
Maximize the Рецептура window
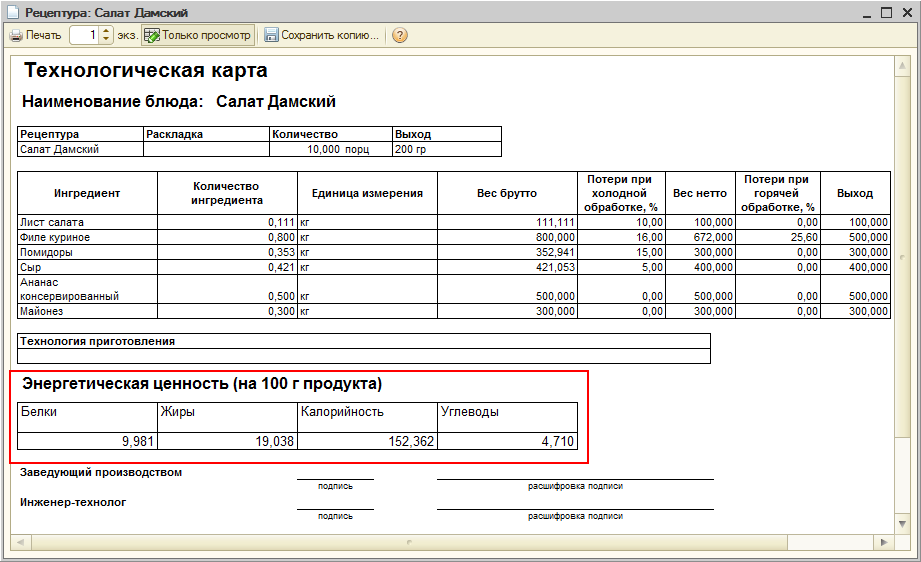[885, 13]
